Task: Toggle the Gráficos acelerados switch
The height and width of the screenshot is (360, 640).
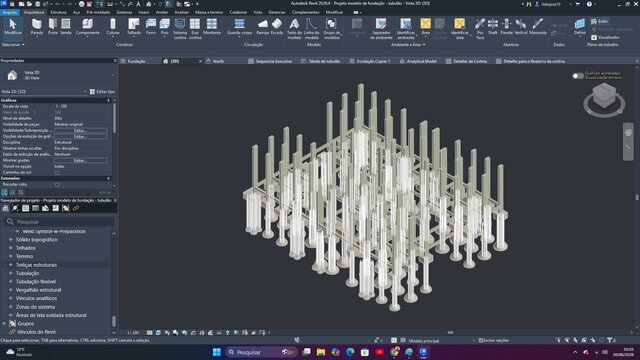Action: pyautogui.click(x=578, y=76)
